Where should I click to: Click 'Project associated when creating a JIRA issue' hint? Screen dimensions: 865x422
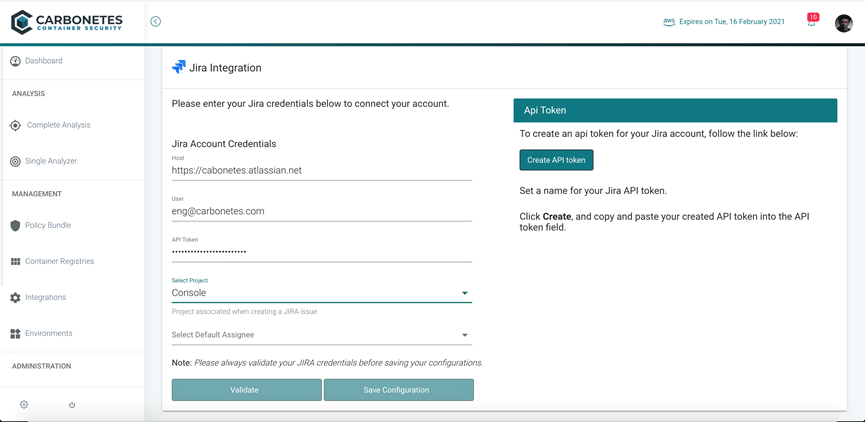click(x=244, y=312)
